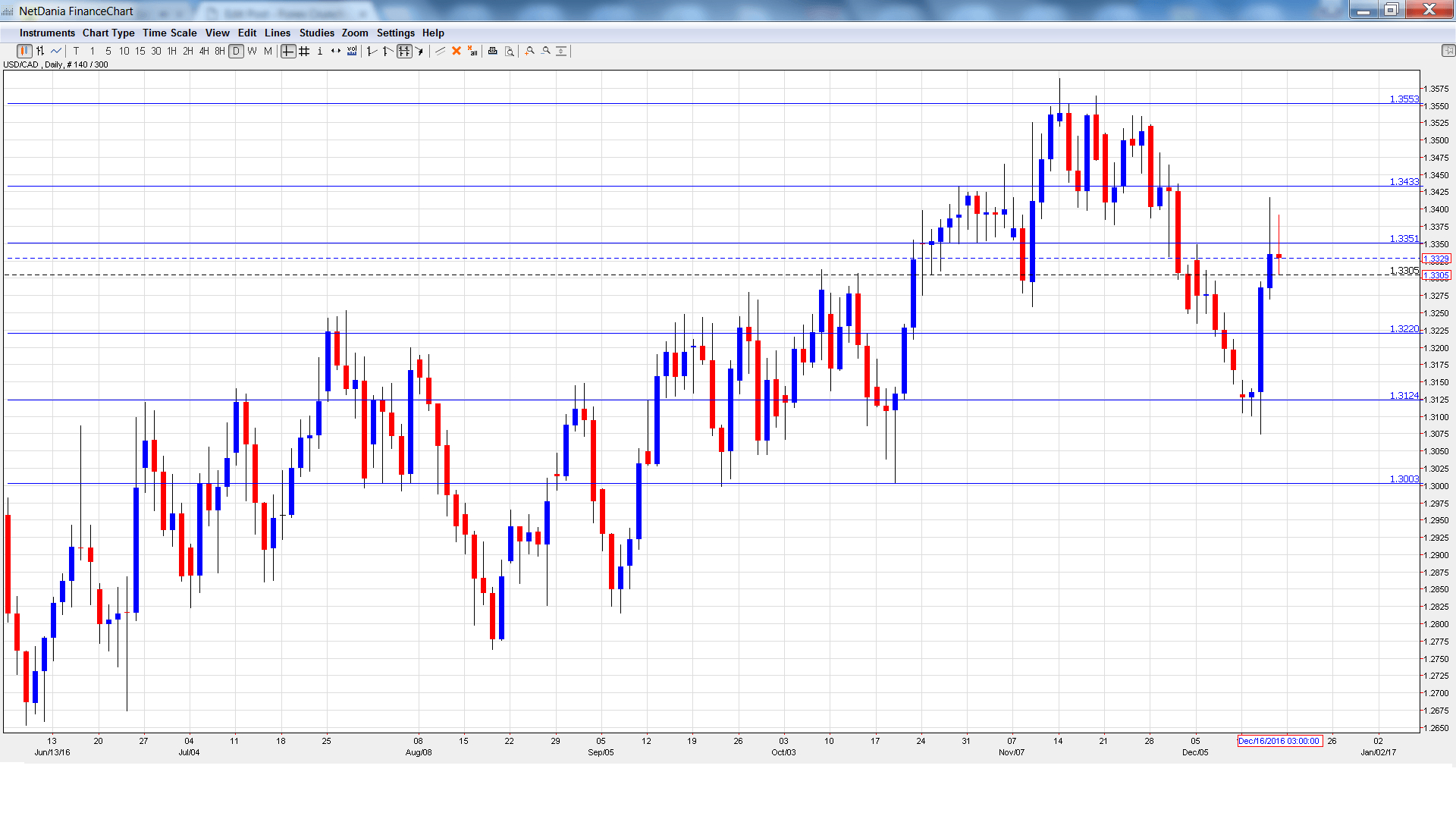Viewport: 1456px width, 819px height.
Task: Select candlestick chart type icon
Action: 24,51
